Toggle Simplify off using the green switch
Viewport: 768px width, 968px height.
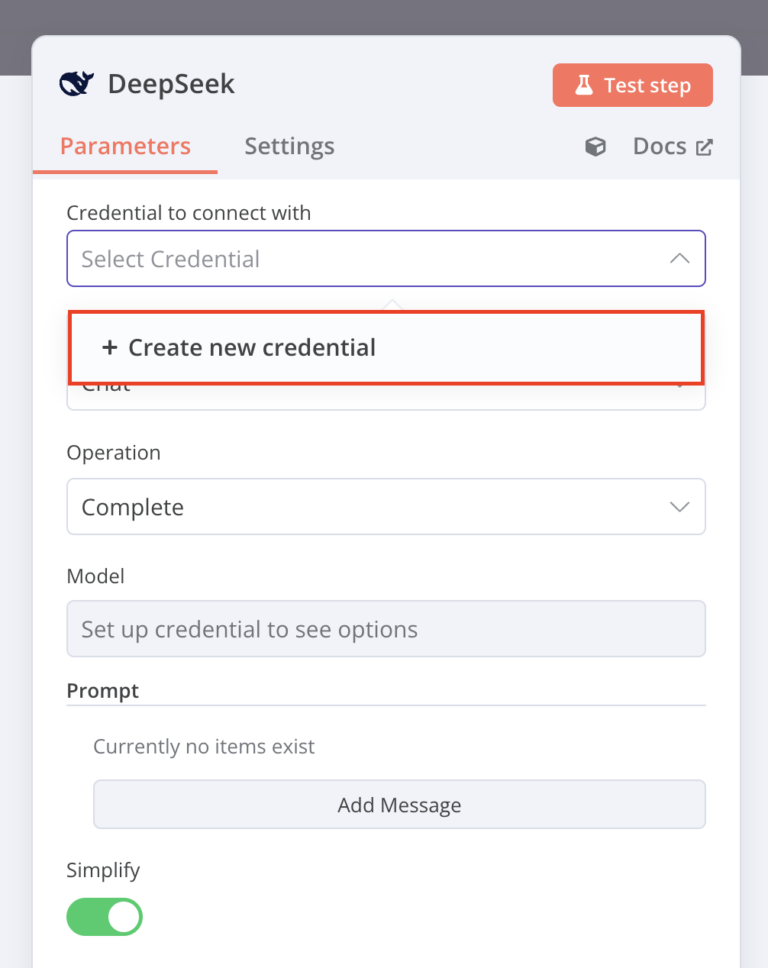(104, 917)
